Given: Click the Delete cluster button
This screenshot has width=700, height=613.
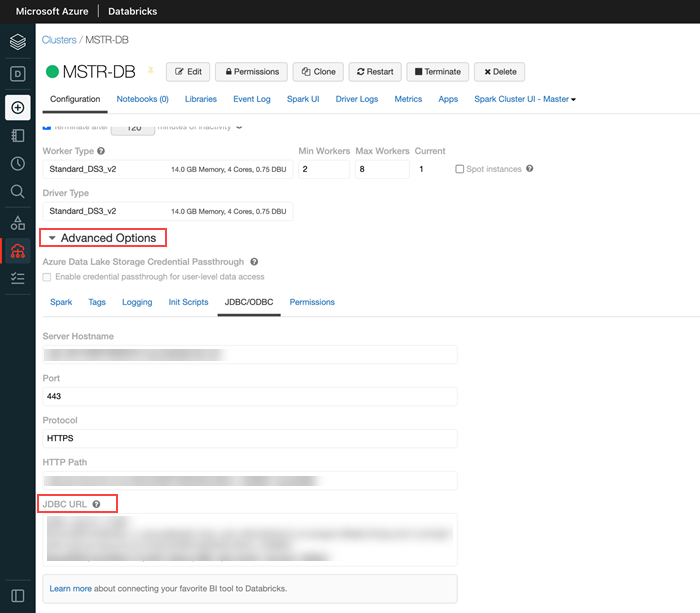Looking at the screenshot, I should point(499,72).
